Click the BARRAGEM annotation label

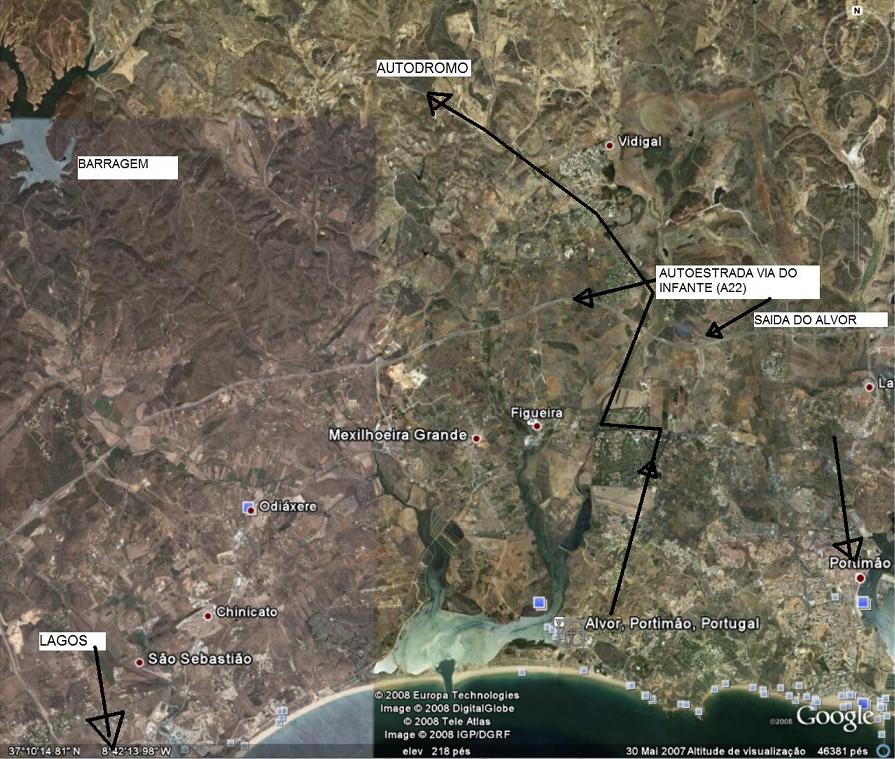(x=127, y=168)
